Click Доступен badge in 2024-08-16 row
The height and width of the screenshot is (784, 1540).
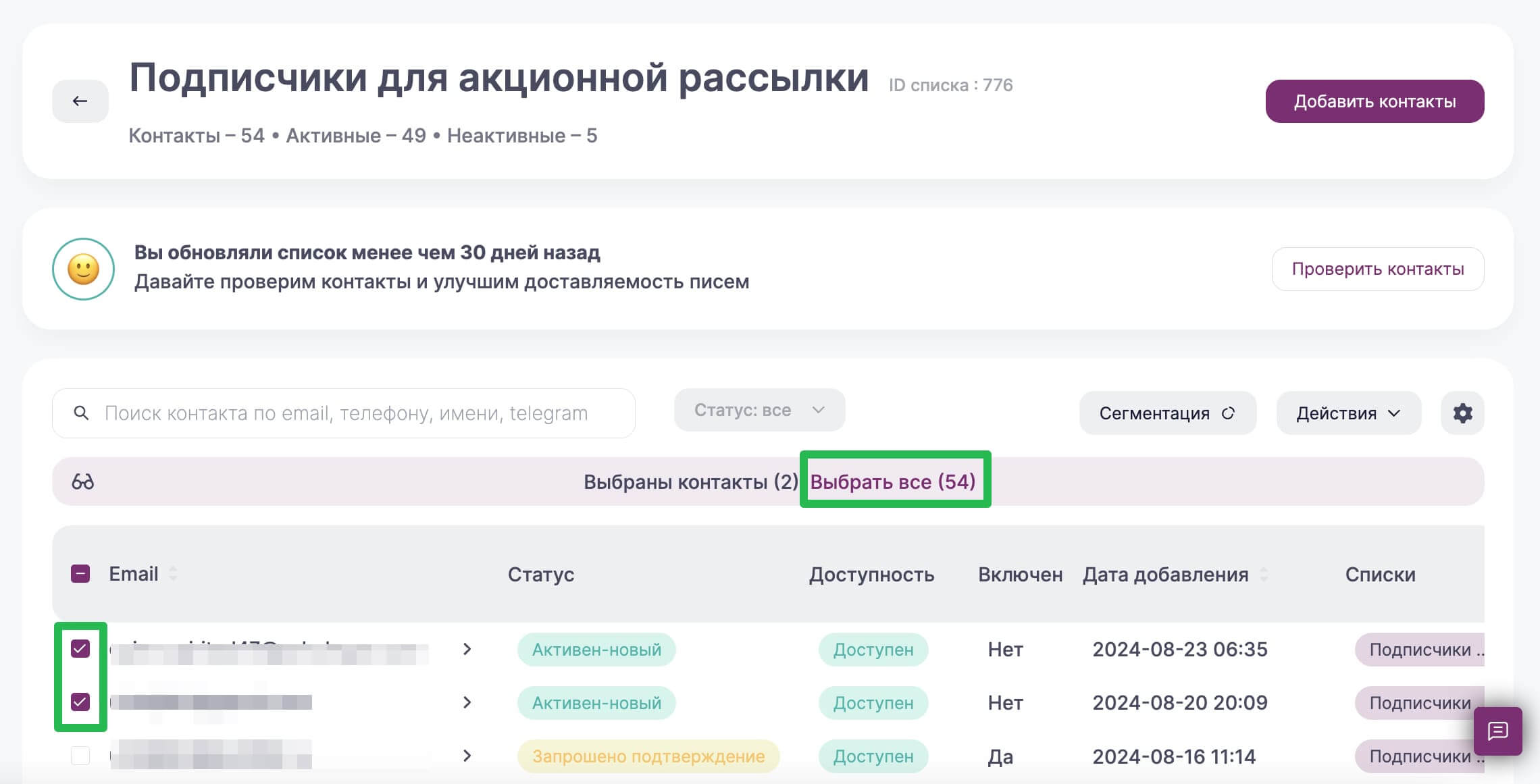[x=873, y=756]
